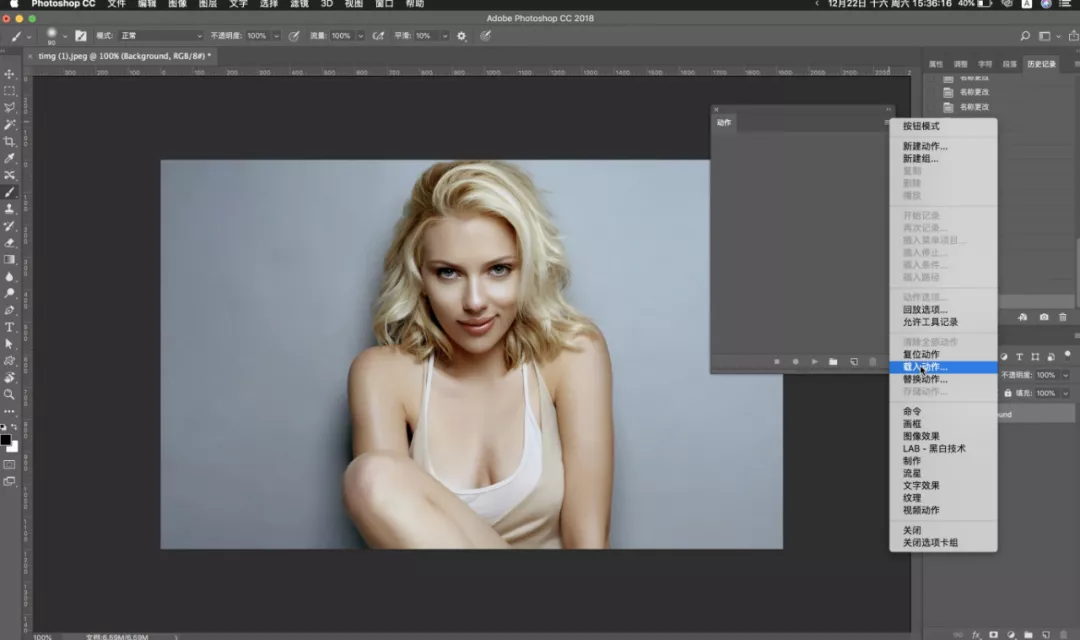
Task: Click the create new set folder icon
Action: (x=833, y=362)
